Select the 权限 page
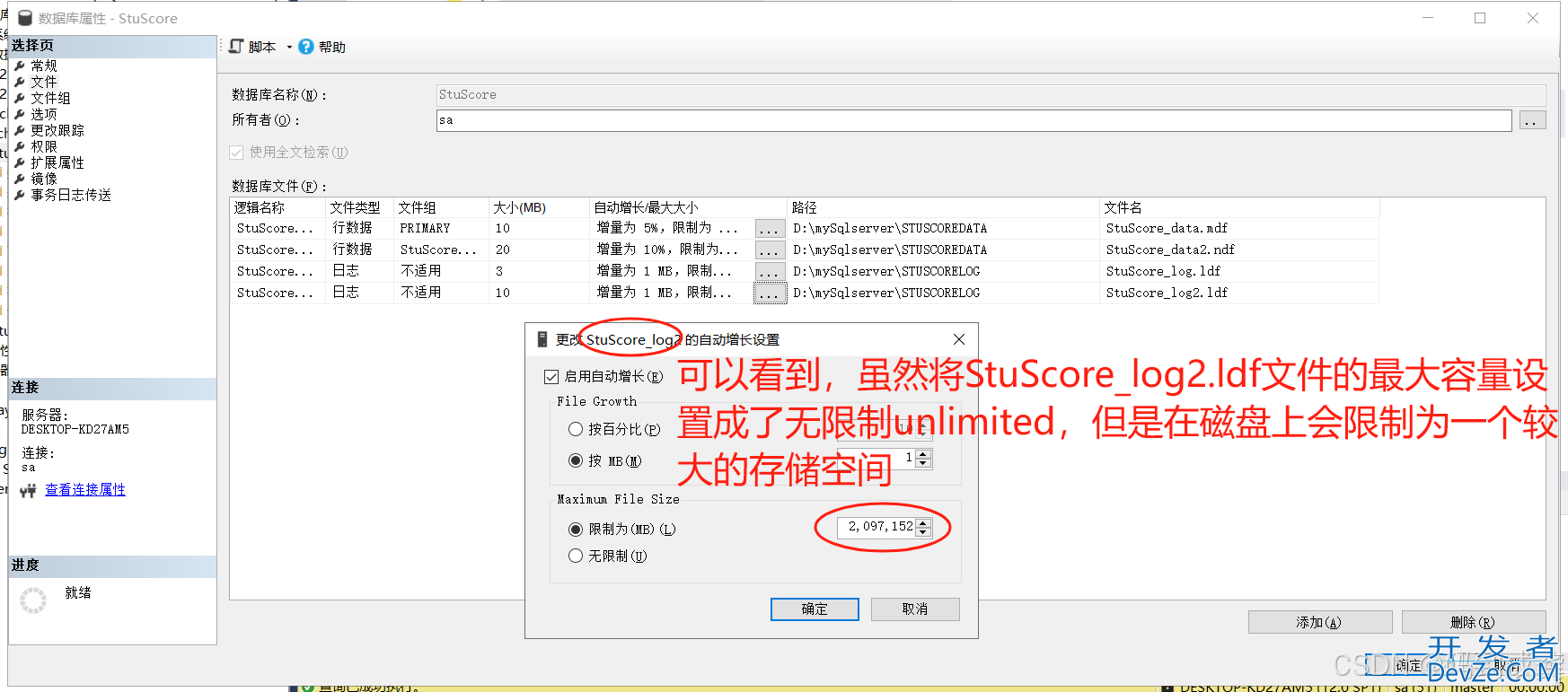Viewport: 1568px width, 692px height. [x=43, y=146]
